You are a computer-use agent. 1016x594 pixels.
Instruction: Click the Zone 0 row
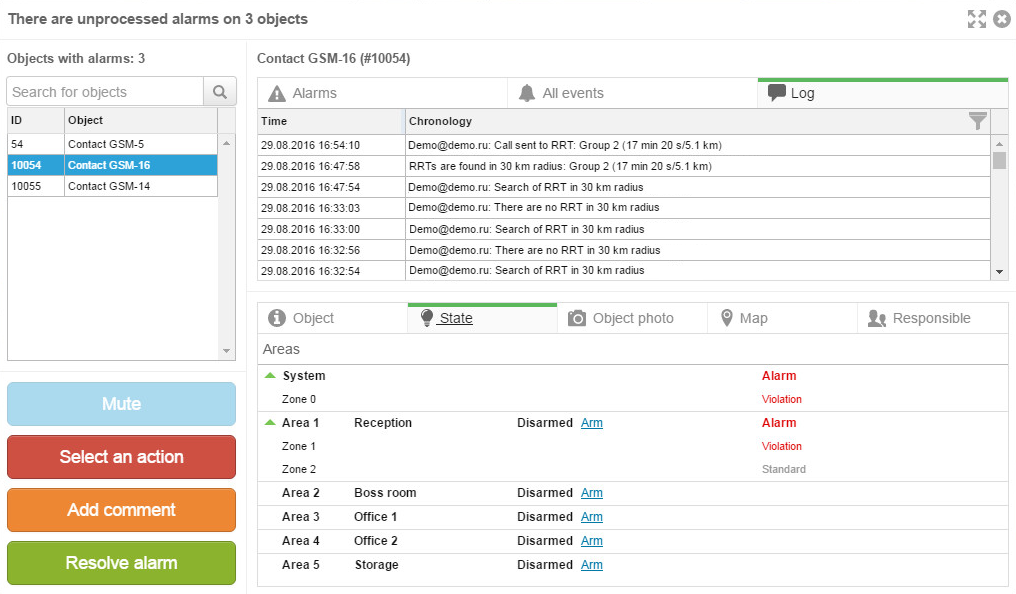pyautogui.click(x=632, y=399)
